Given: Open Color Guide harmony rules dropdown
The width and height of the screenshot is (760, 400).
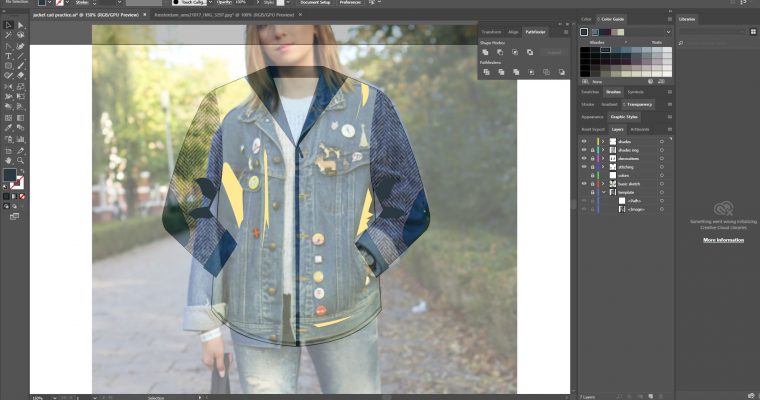Looking at the screenshot, I should point(668,32).
